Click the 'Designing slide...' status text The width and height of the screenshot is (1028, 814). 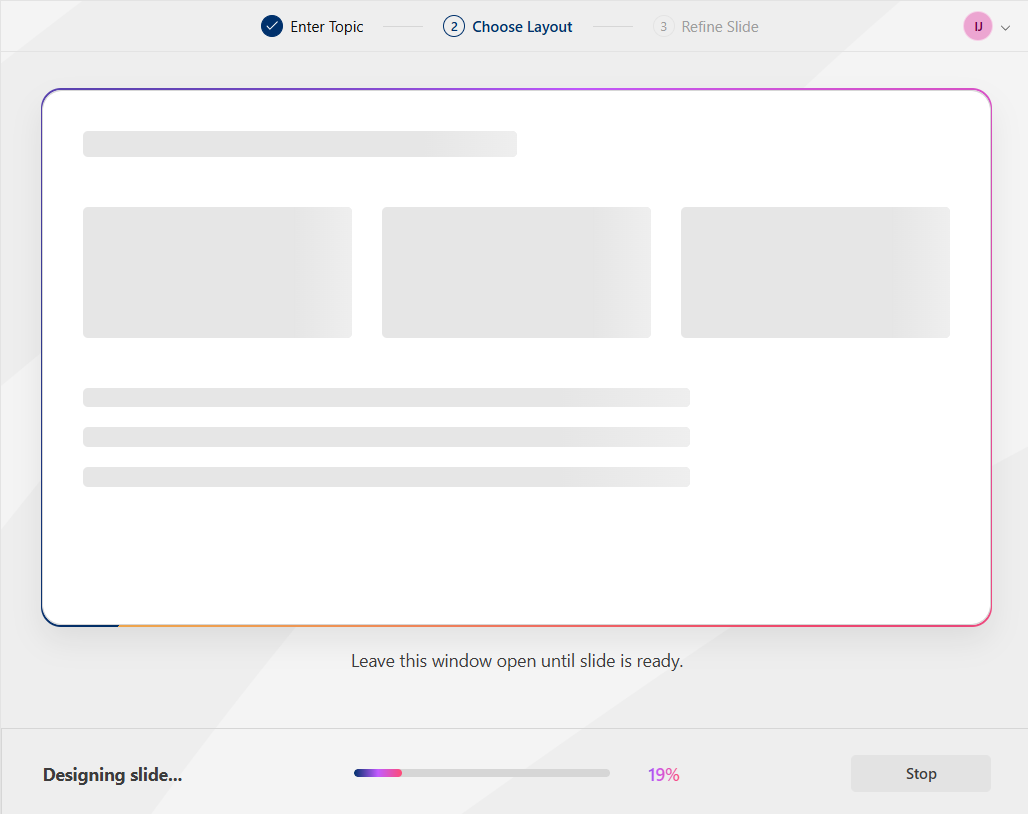(113, 775)
